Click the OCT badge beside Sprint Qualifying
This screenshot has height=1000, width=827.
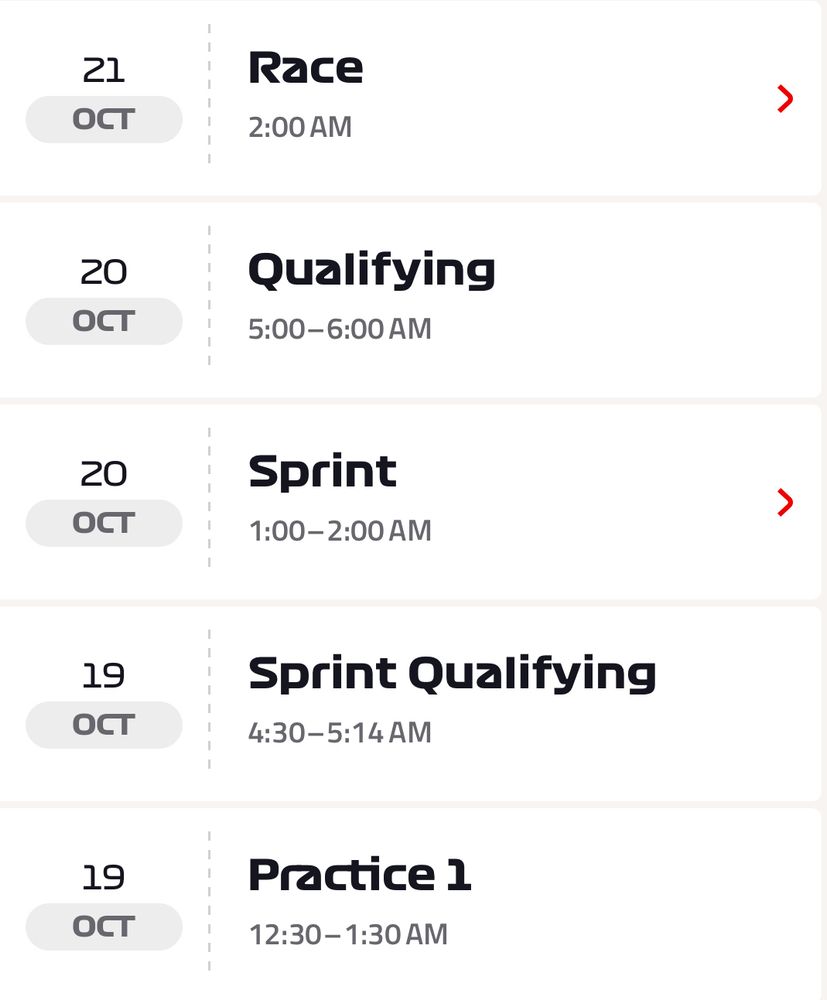(x=104, y=724)
